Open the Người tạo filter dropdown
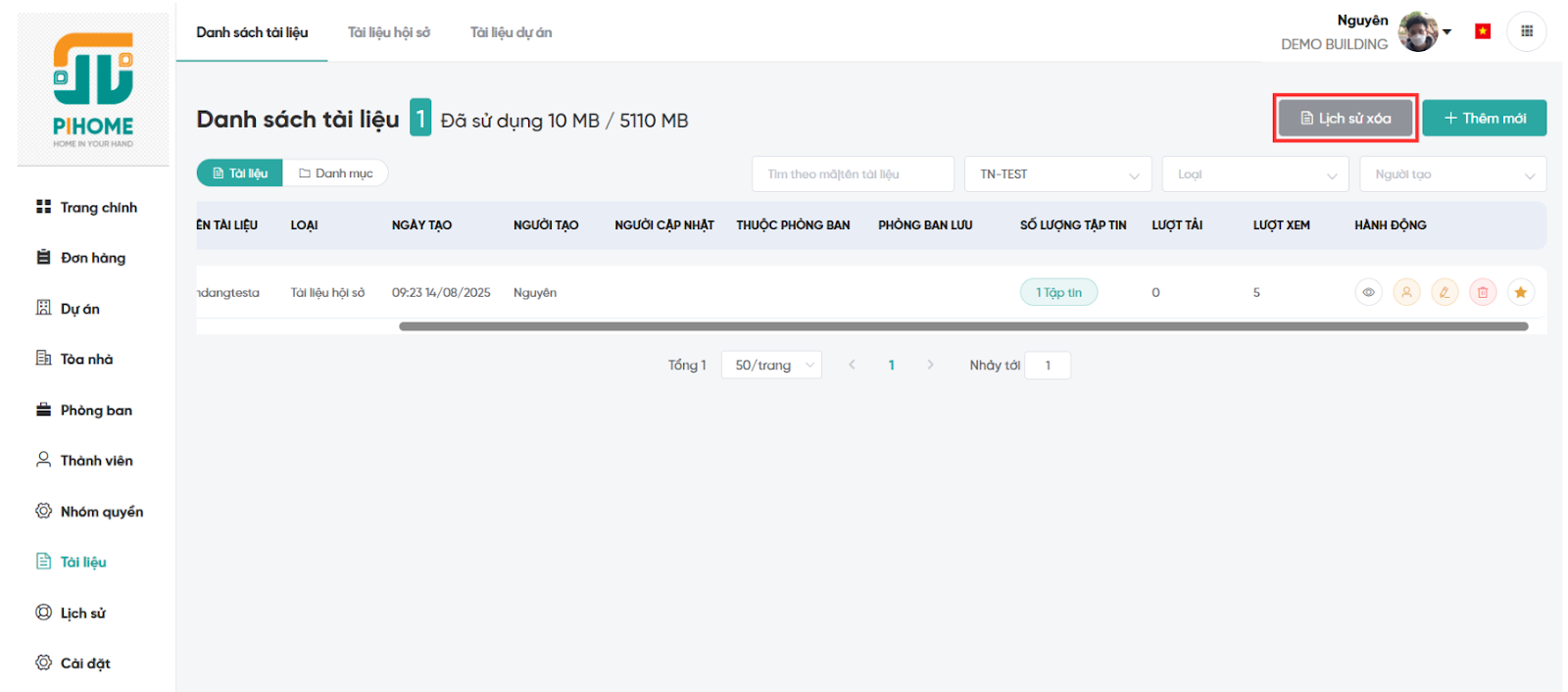The width and height of the screenshot is (1568, 692). pos(1451,174)
